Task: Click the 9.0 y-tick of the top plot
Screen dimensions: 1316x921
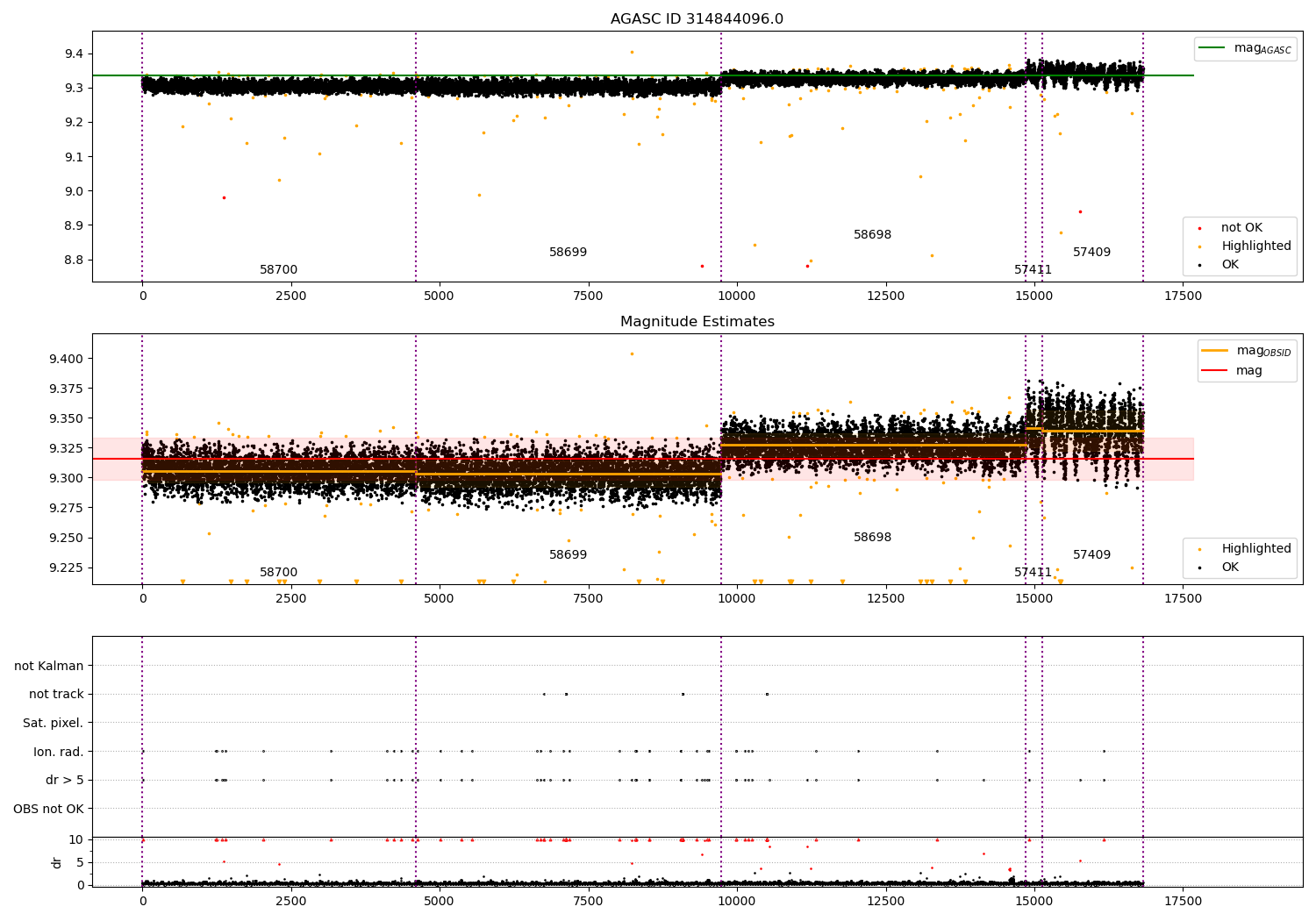Action: (74, 191)
